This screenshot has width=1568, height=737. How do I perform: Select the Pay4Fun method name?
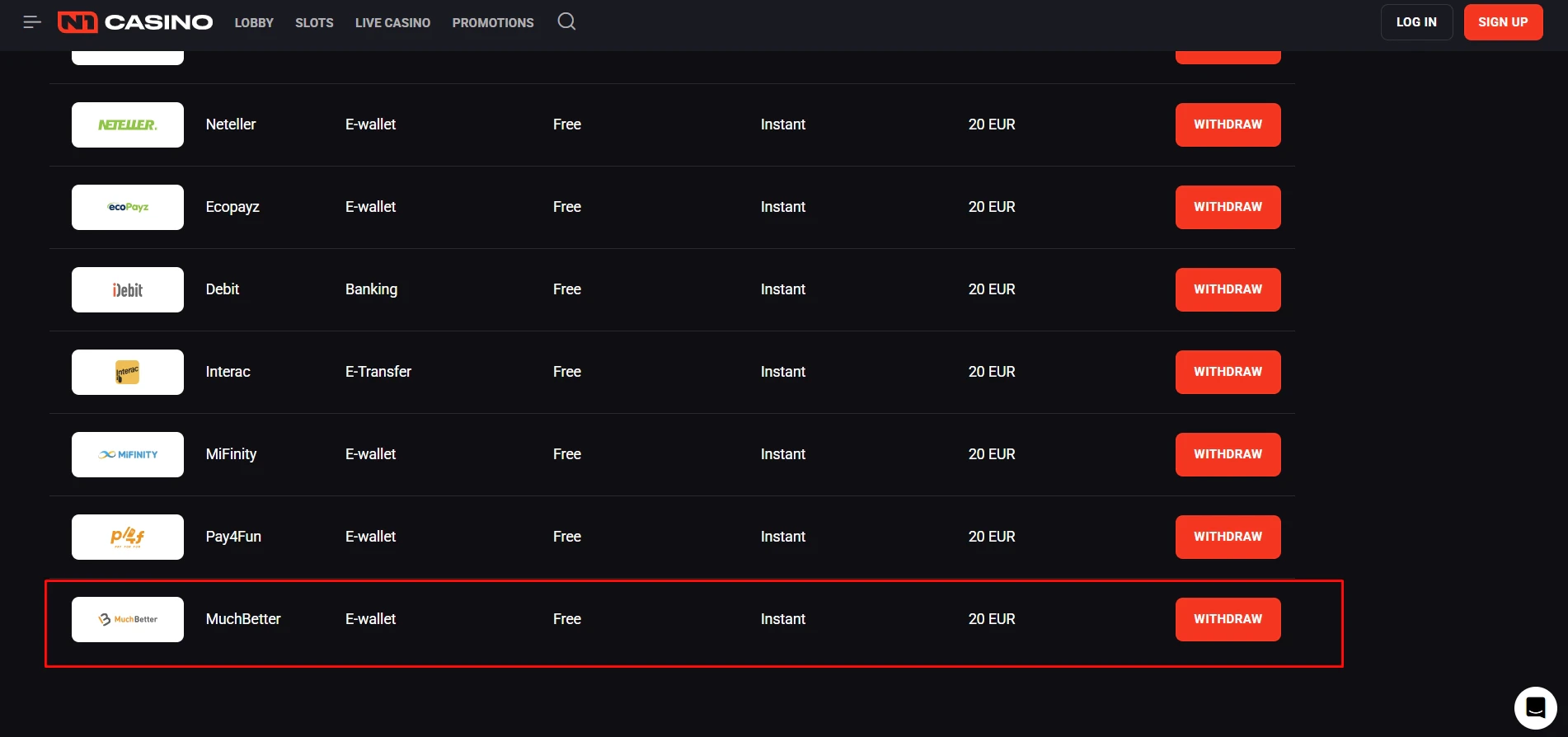coord(233,537)
